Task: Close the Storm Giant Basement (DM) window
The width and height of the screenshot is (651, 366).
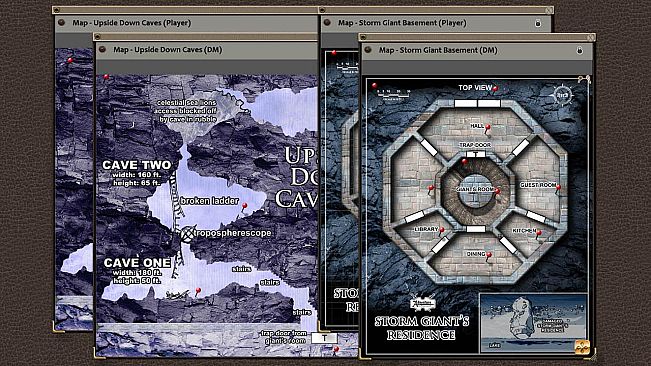Action: 591,37
